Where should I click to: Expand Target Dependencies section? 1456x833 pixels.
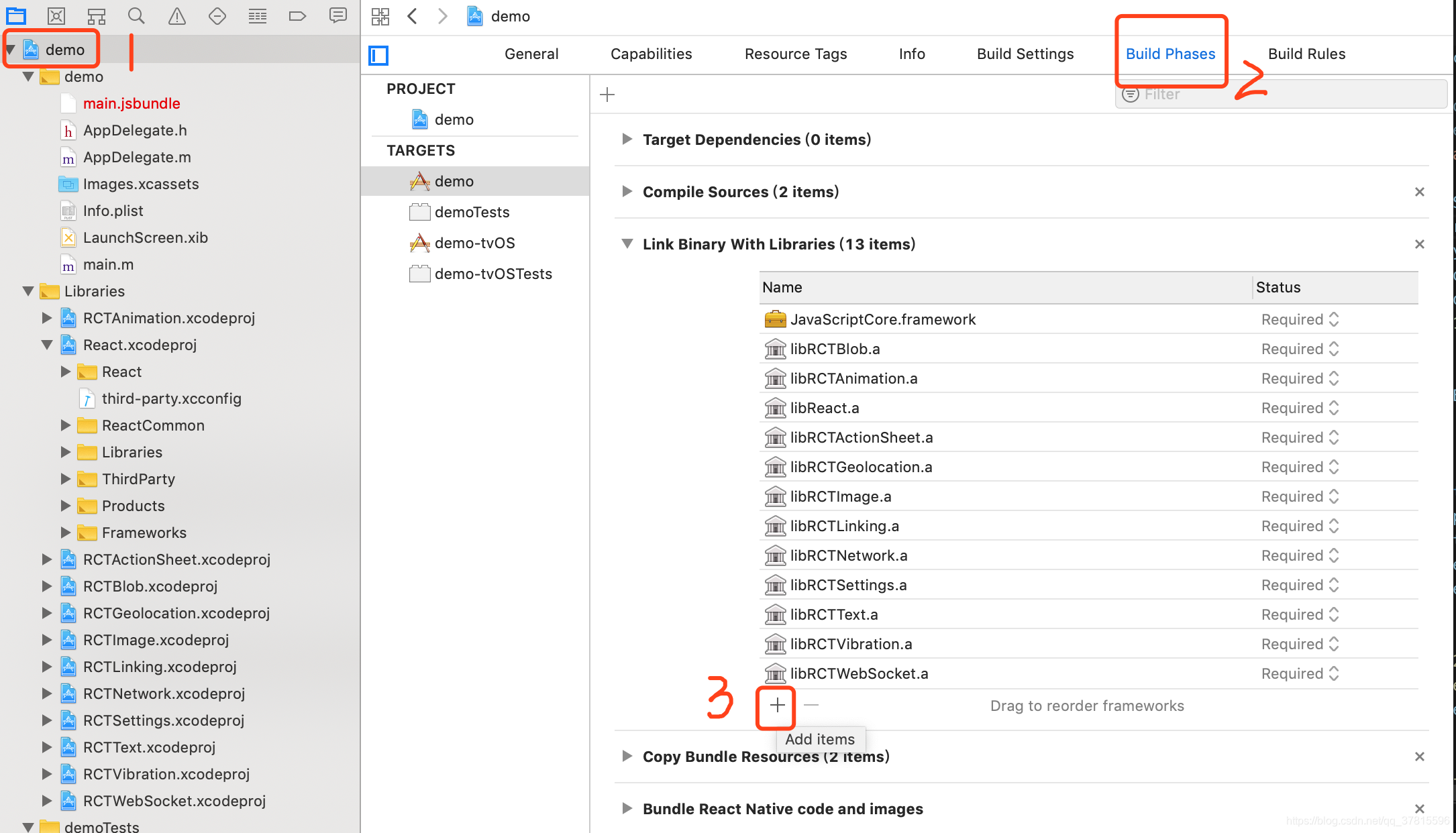[x=627, y=139]
